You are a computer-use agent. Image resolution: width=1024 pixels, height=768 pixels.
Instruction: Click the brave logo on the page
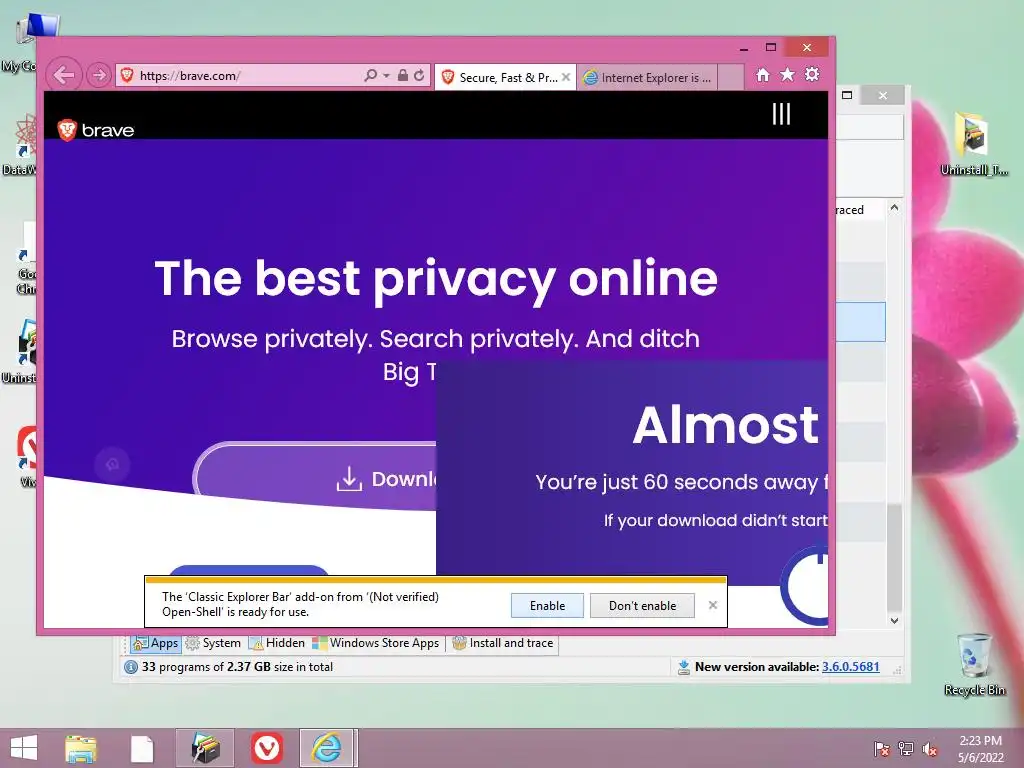[x=95, y=130]
